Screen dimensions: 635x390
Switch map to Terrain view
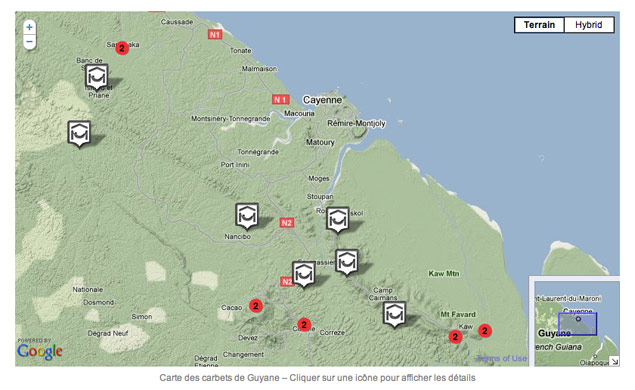click(x=539, y=25)
